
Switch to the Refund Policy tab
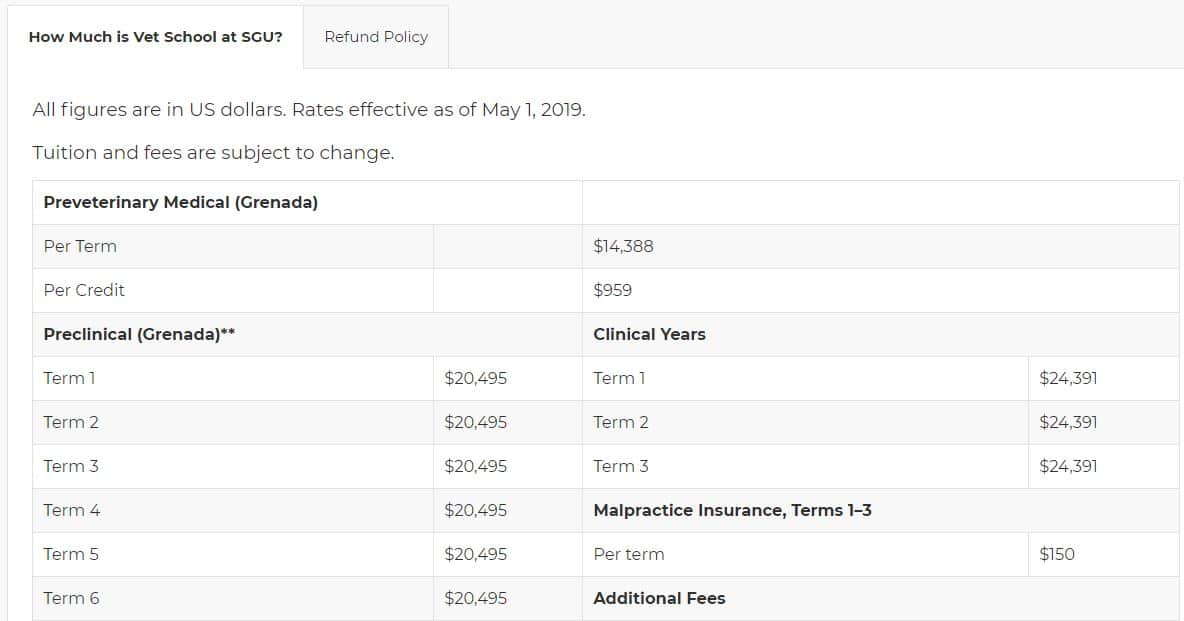pos(375,36)
